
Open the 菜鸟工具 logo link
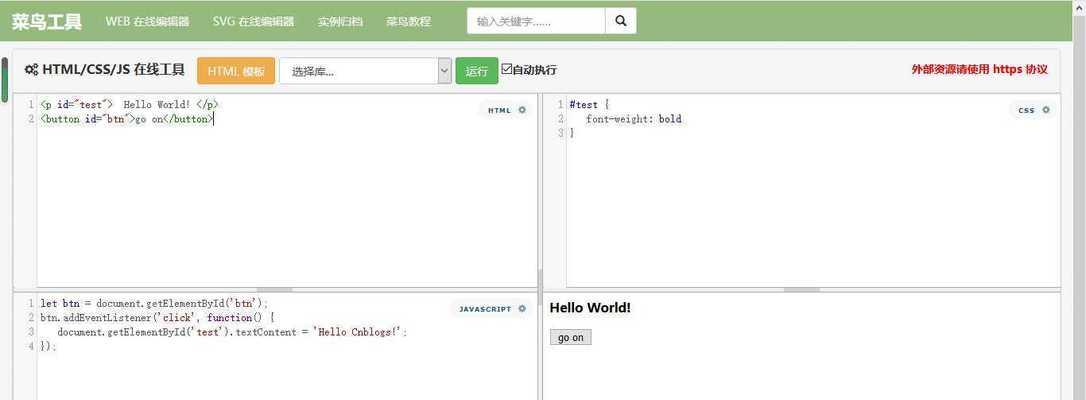46,21
